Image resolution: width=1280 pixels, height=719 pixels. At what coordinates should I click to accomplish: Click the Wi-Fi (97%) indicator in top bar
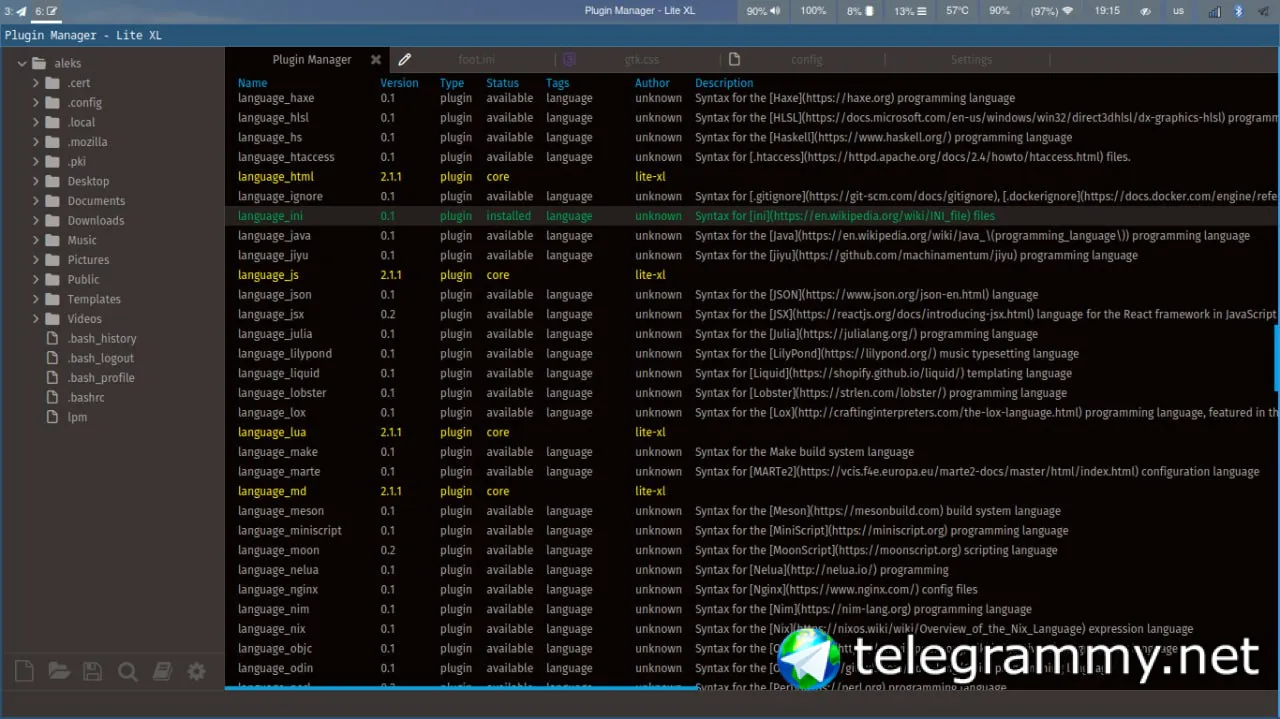click(1052, 11)
